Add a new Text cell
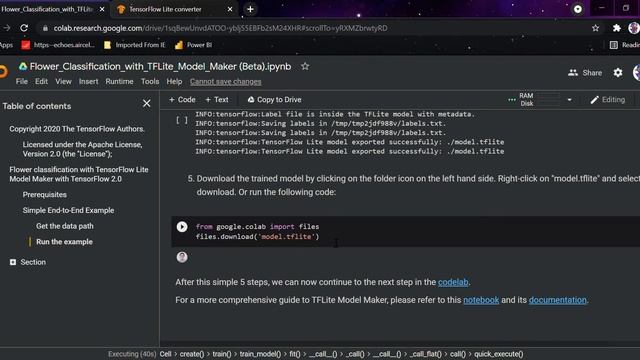The image size is (640, 360). point(217,100)
